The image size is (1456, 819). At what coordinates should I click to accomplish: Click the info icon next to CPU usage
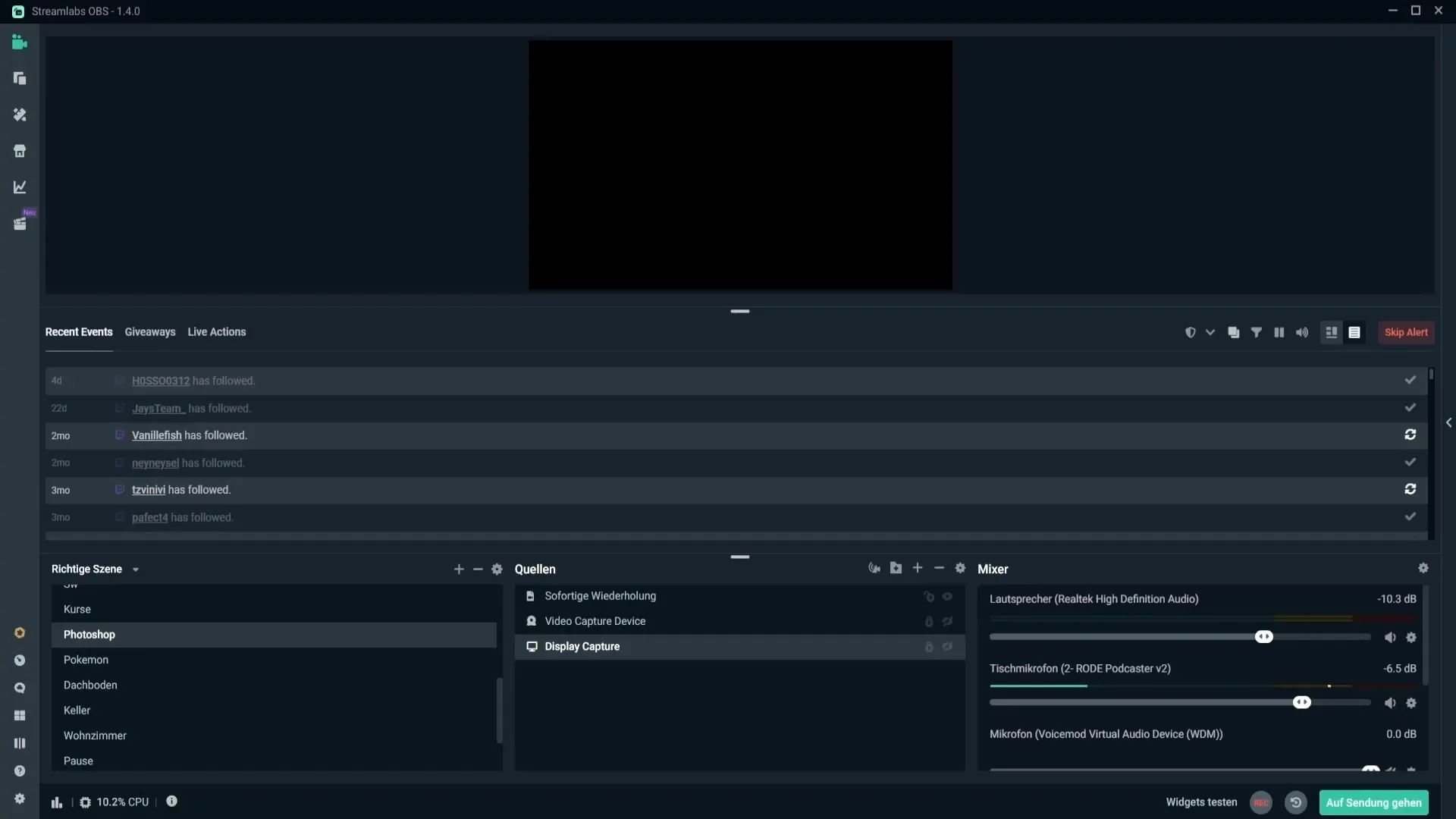pos(172,802)
